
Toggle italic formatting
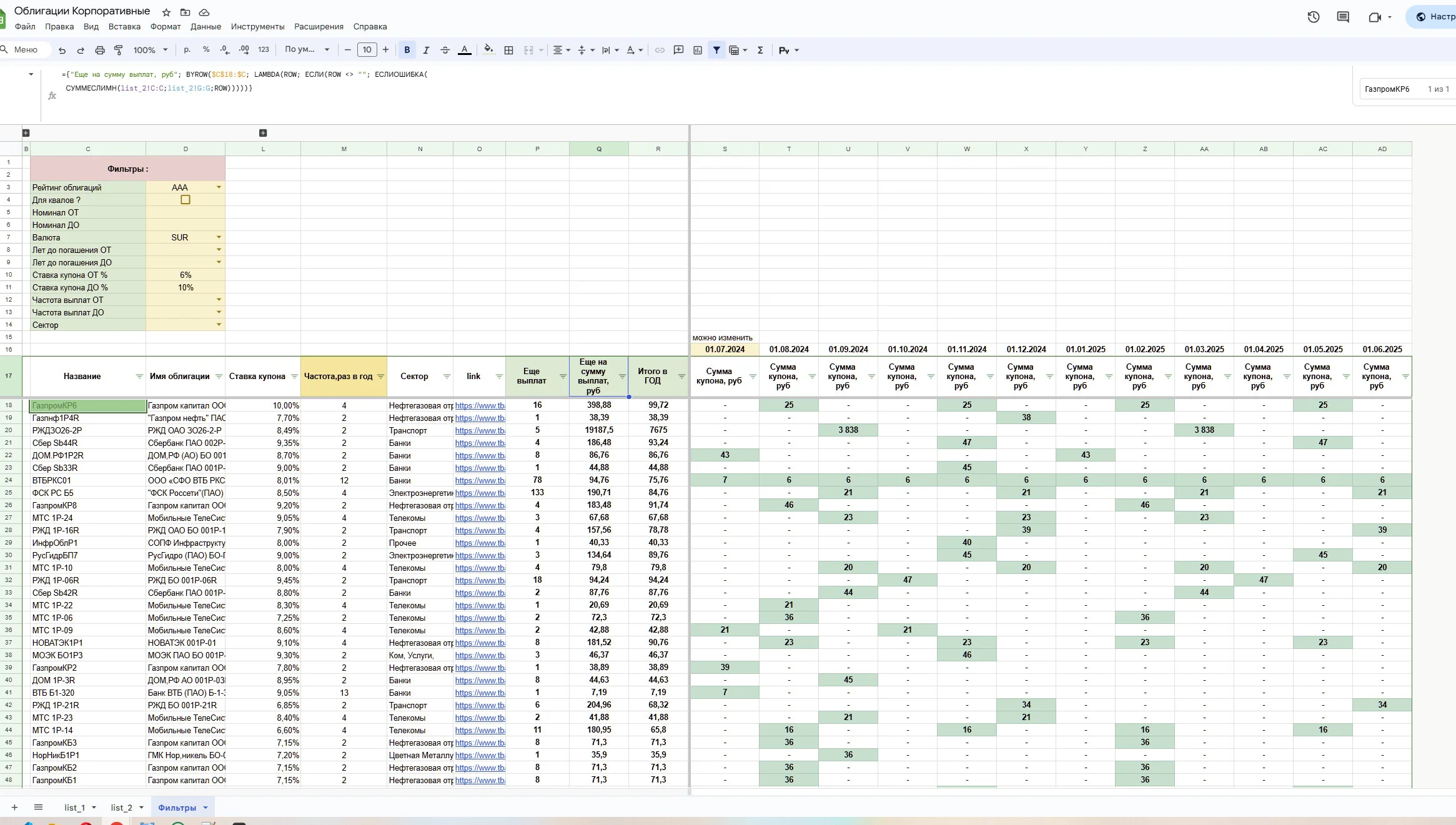point(426,50)
